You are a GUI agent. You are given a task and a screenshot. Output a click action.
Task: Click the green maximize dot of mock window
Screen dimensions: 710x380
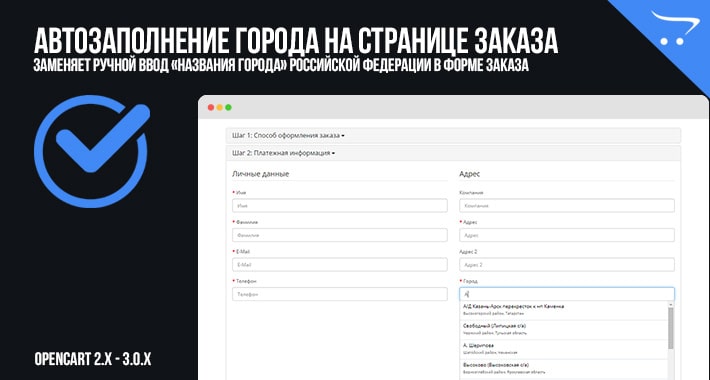point(228,107)
